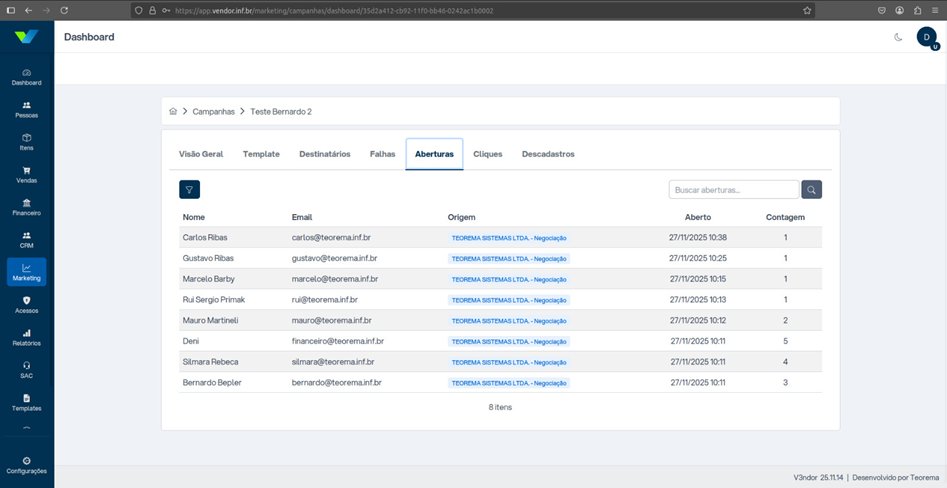Switch to the Destinatários tab
The height and width of the screenshot is (488, 947).
pos(325,154)
